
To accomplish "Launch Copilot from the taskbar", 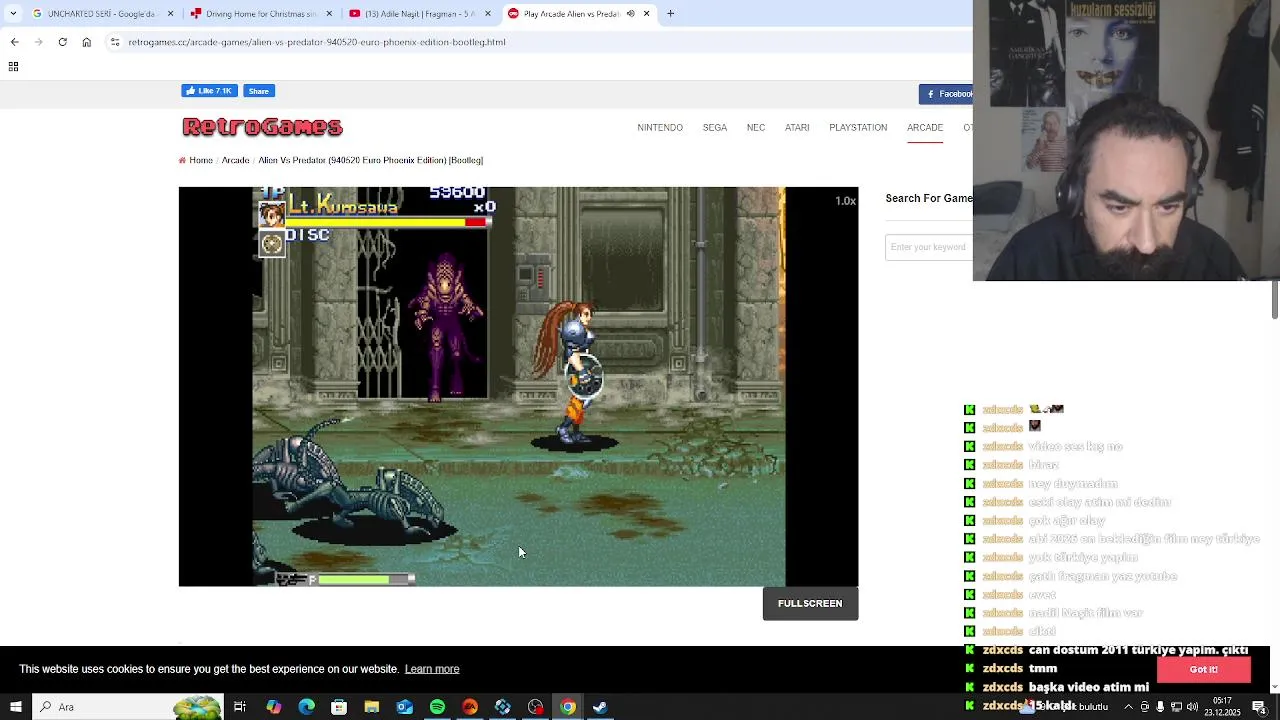I will [273, 707].
